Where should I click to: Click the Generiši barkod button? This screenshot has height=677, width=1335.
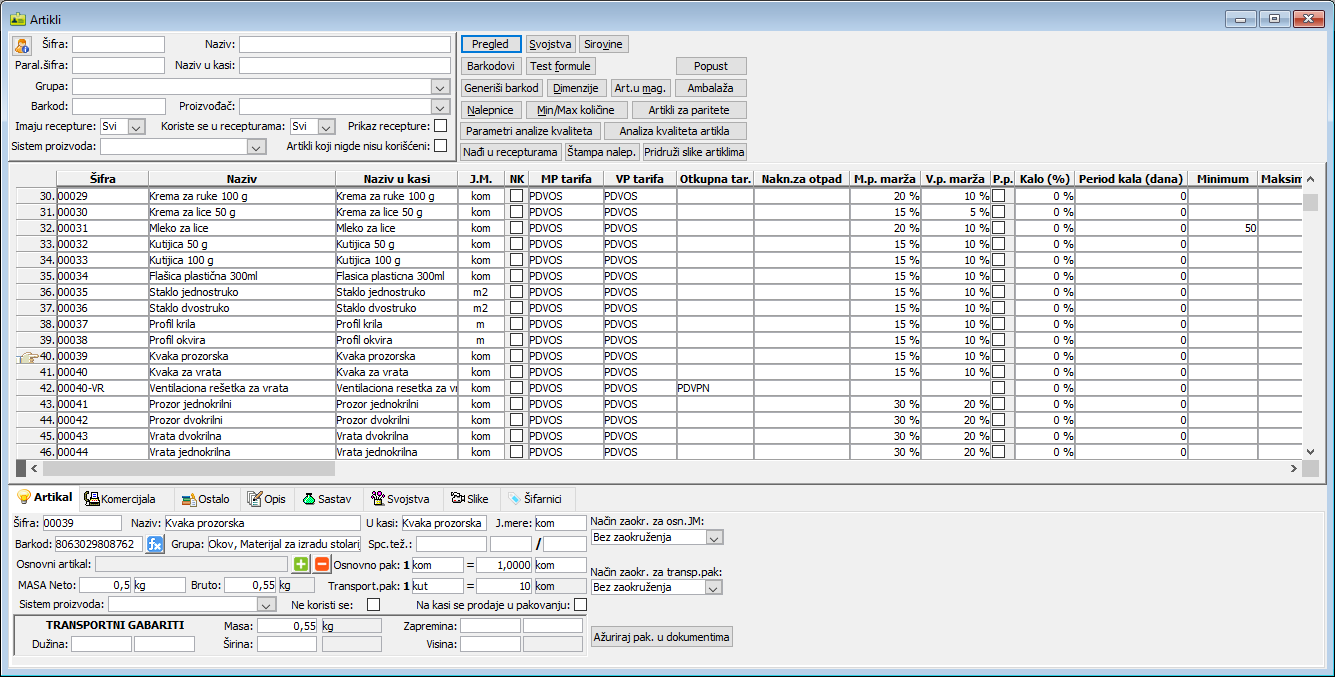502,88
